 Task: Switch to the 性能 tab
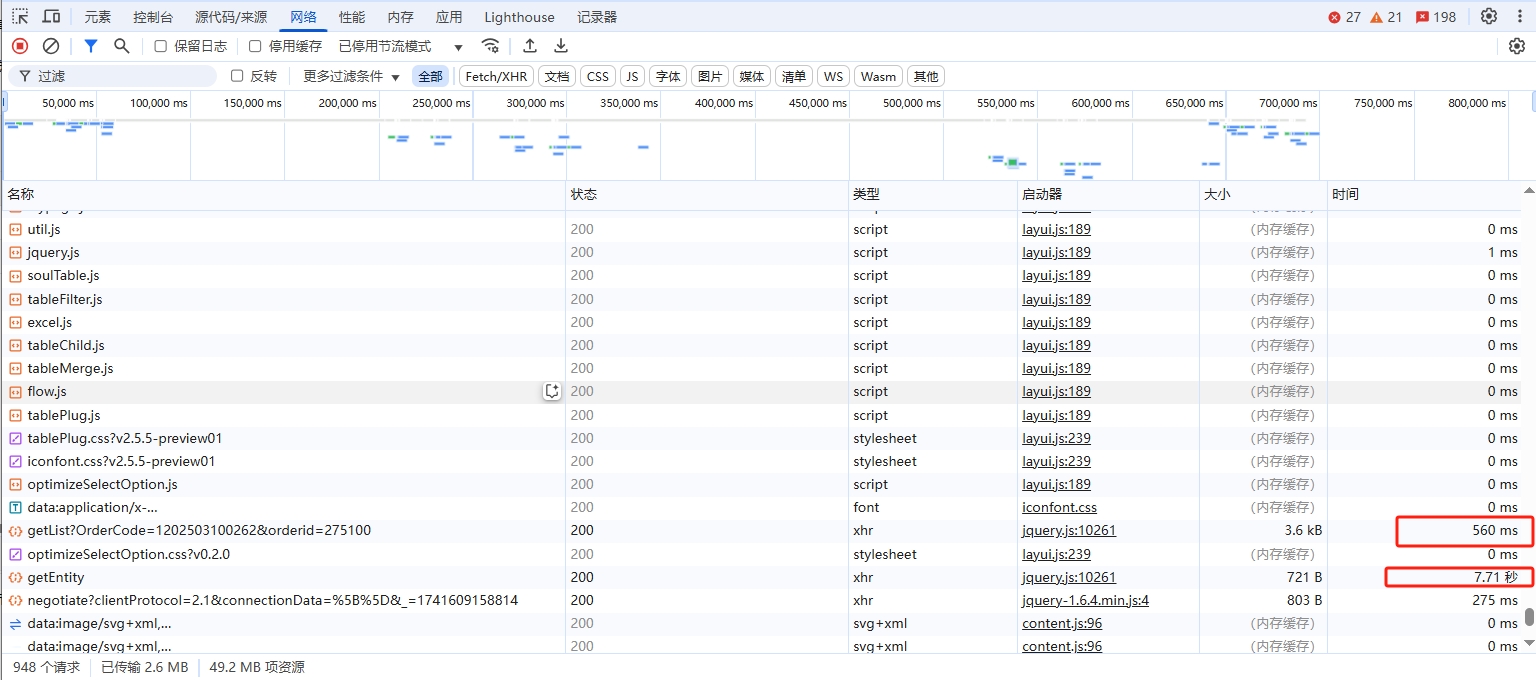pyautogui.click(x=351, y=17)
